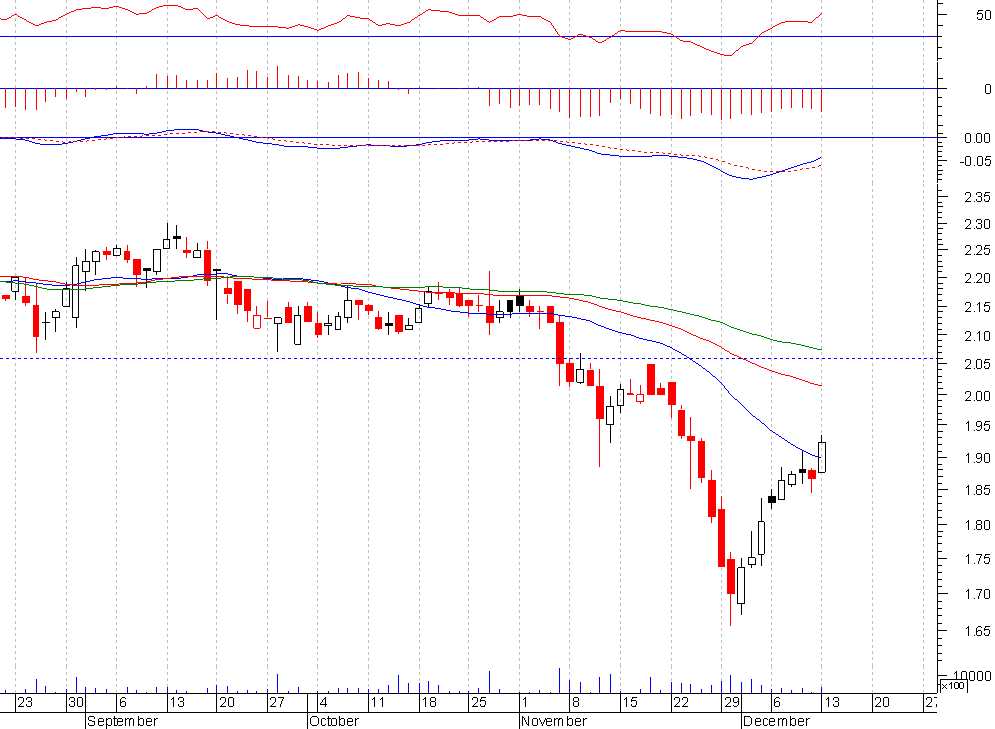Click the October 4 date label

click(324, 702)
